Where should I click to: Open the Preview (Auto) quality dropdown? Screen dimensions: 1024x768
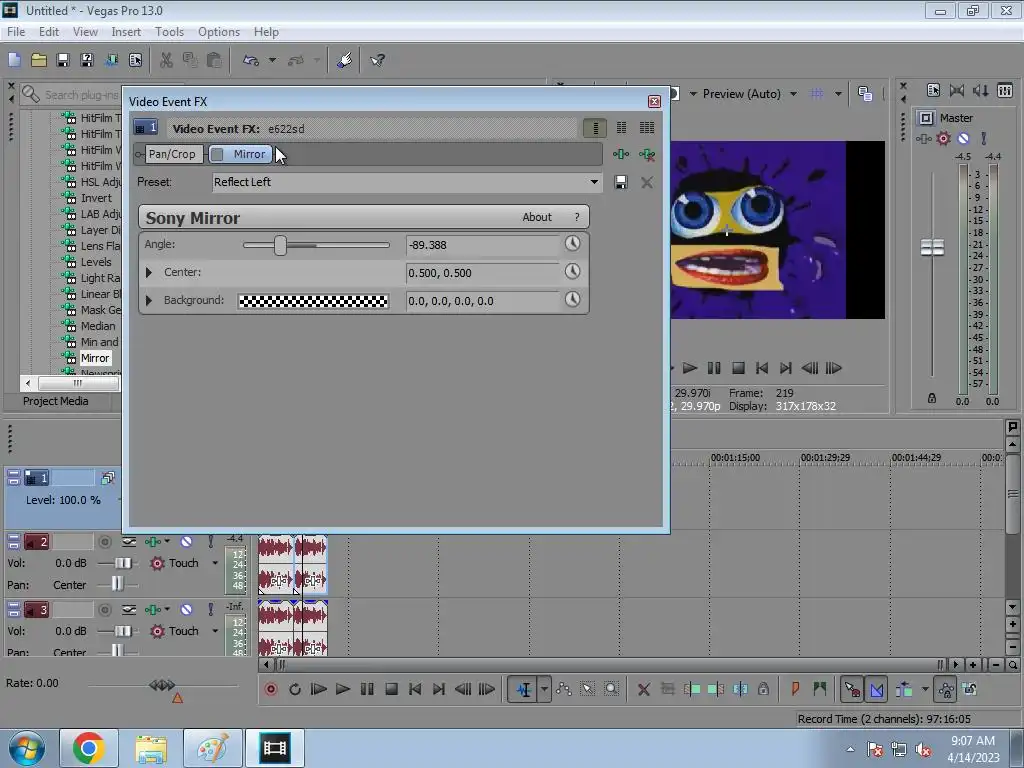(x=793, y=94)
